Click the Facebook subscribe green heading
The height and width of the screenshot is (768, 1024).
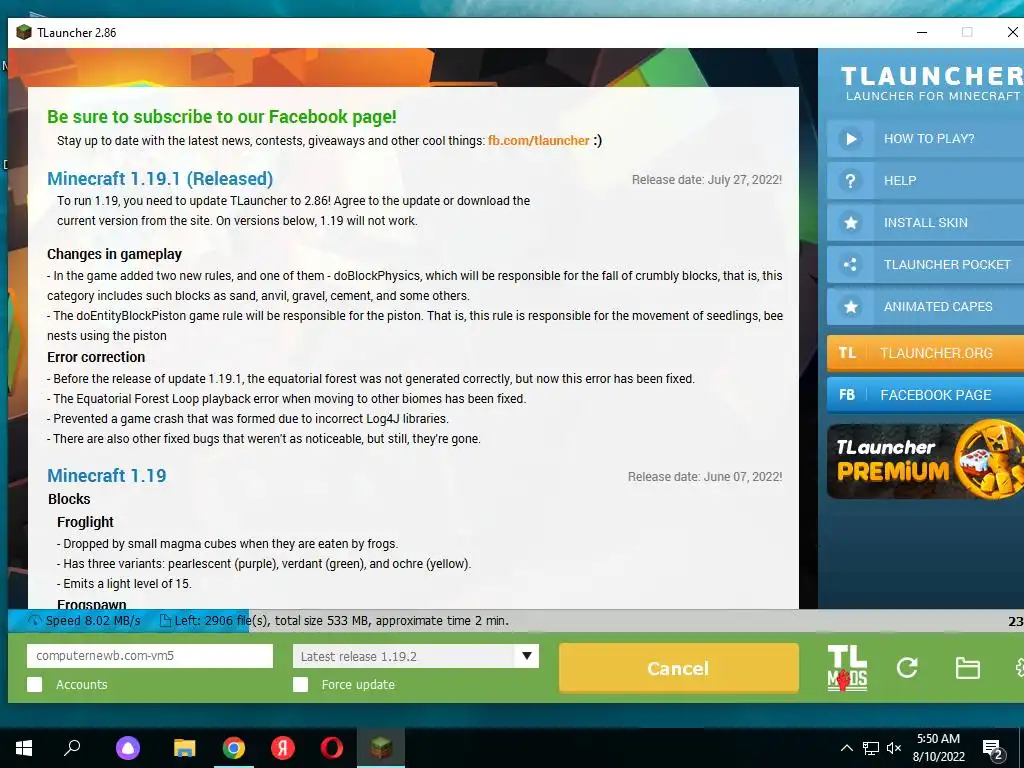221,117
